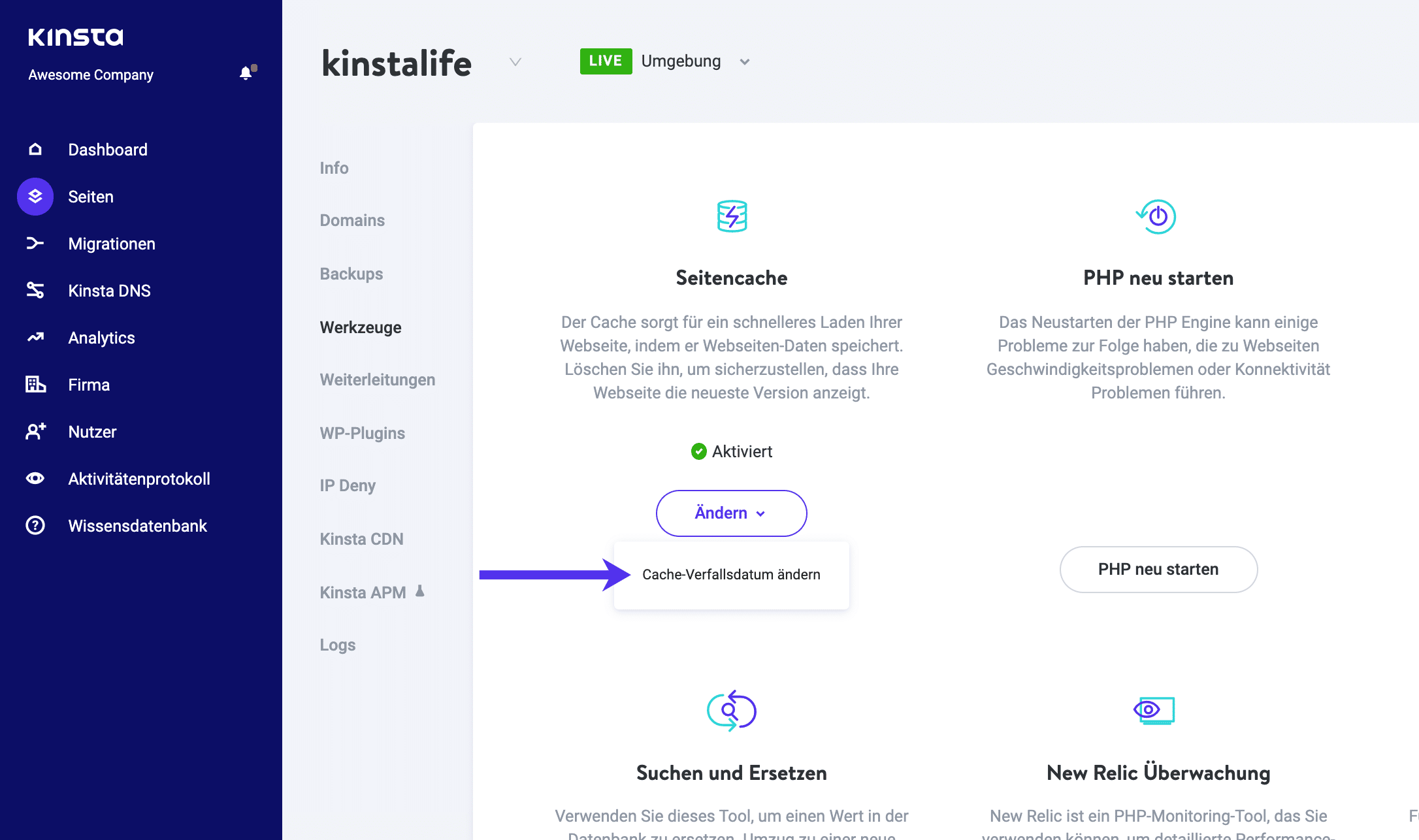Click the green Aktiviert check icon
This screenshot has height=840, width=1419.
(699, 451)
